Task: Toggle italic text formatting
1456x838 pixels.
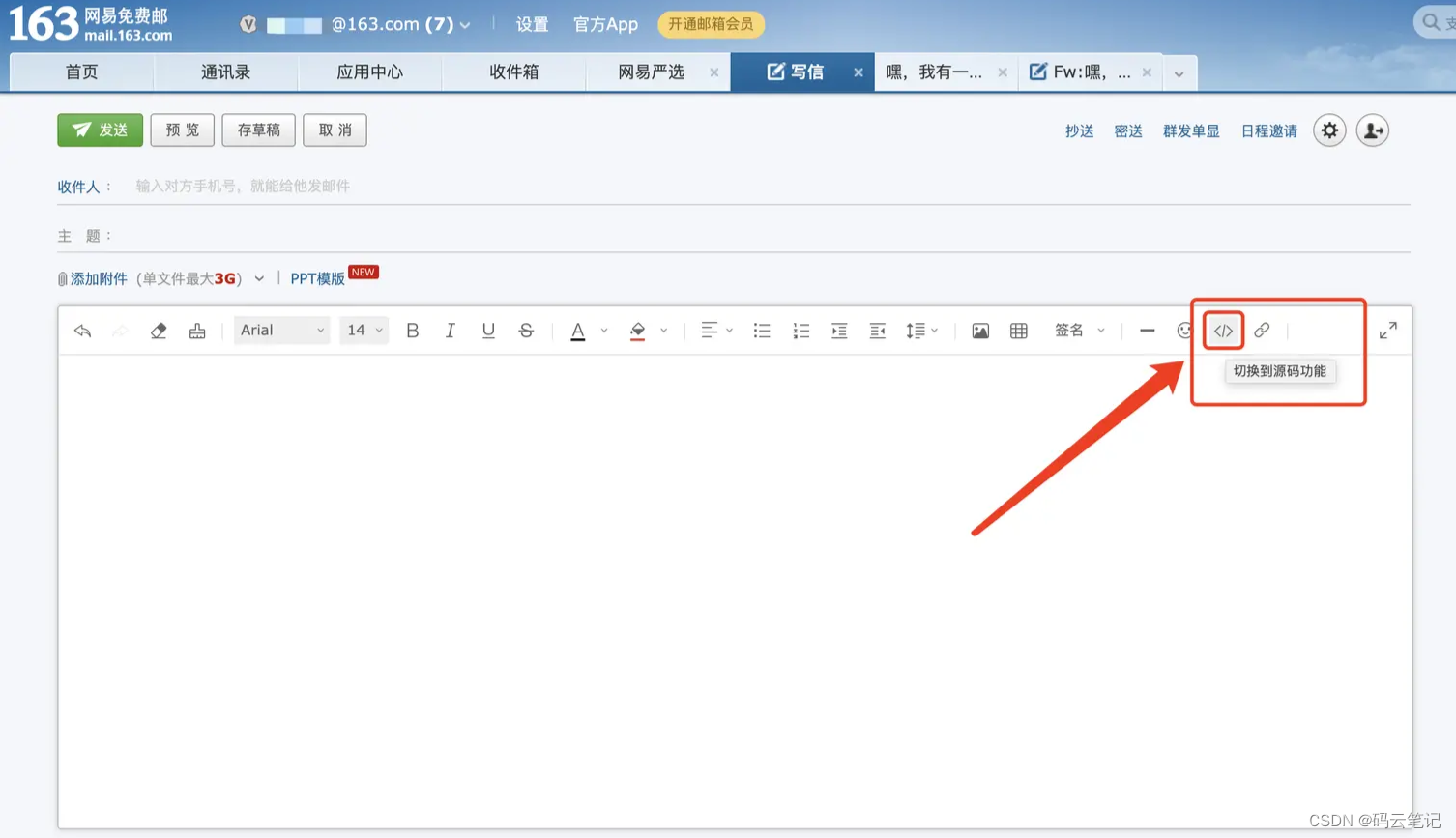Action: [450, 330]
